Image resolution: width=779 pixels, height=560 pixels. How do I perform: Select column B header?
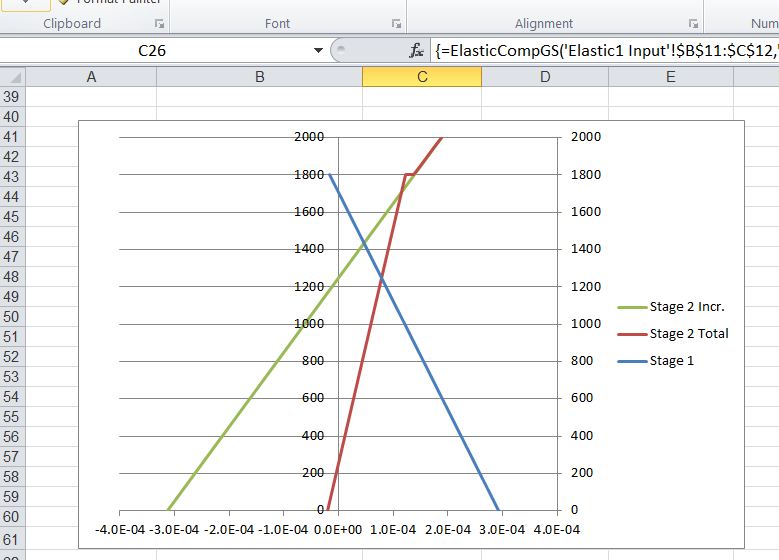tap(260, 77)
